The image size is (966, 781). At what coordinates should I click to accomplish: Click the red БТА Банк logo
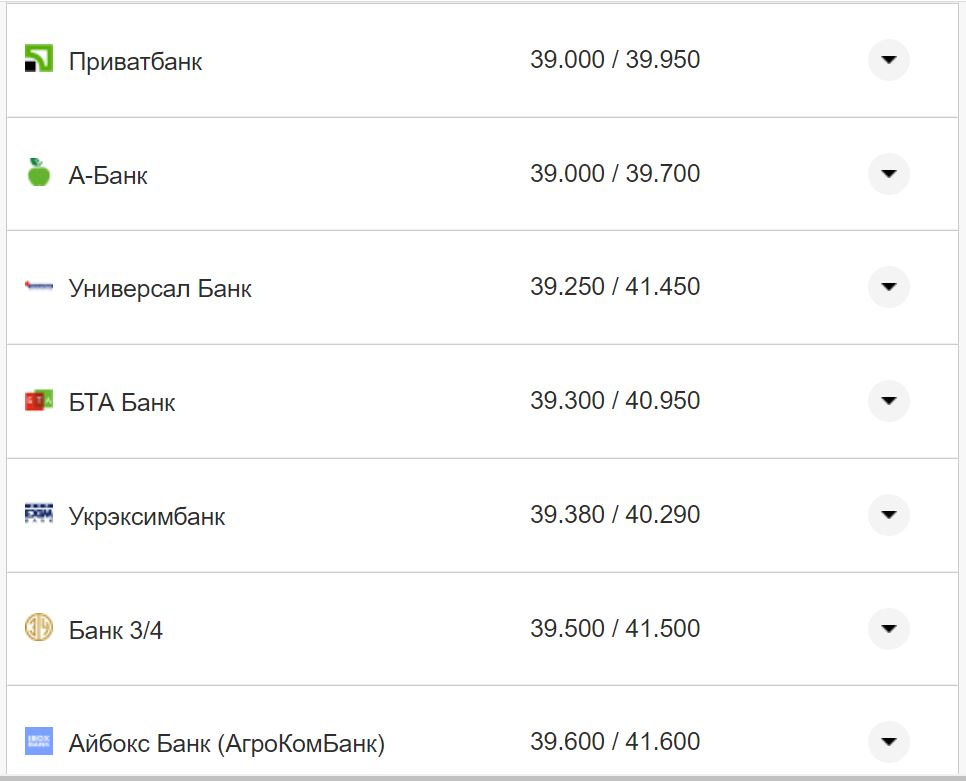pos(38,401)
